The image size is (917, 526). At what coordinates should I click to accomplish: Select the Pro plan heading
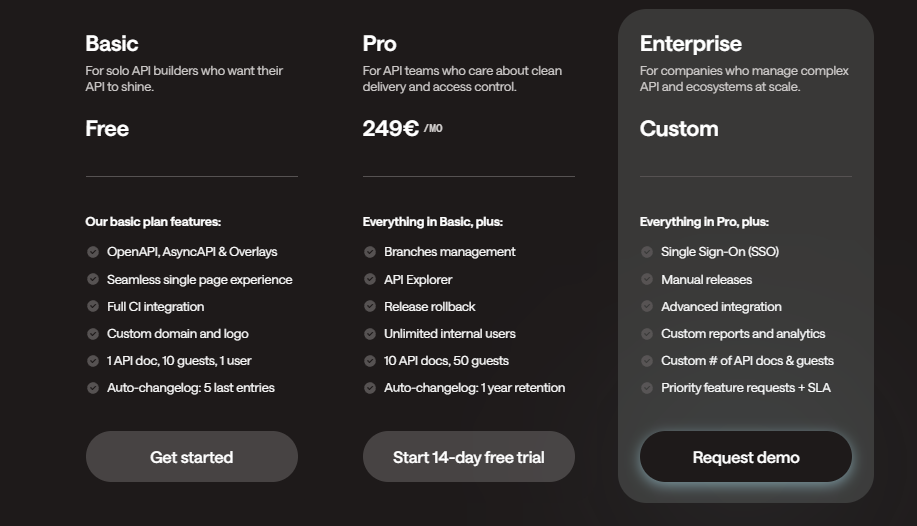tap(380, 44)
